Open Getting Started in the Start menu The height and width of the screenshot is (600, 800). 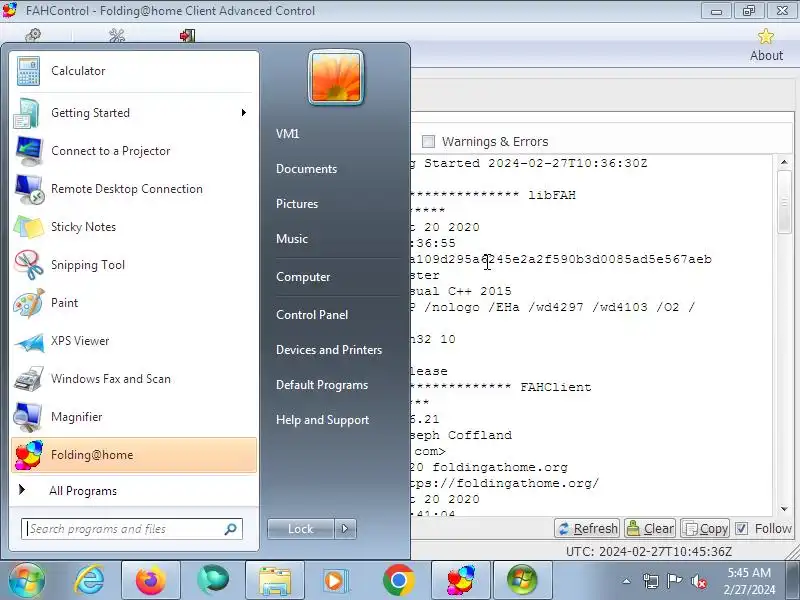tap(133, 113)
